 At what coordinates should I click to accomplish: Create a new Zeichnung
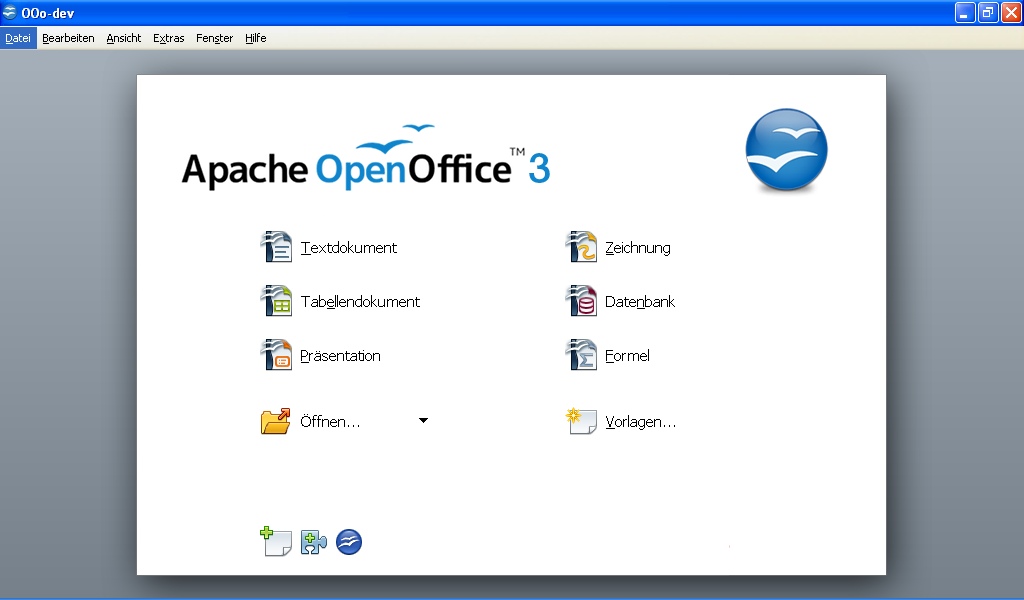[x=637, y=247]
